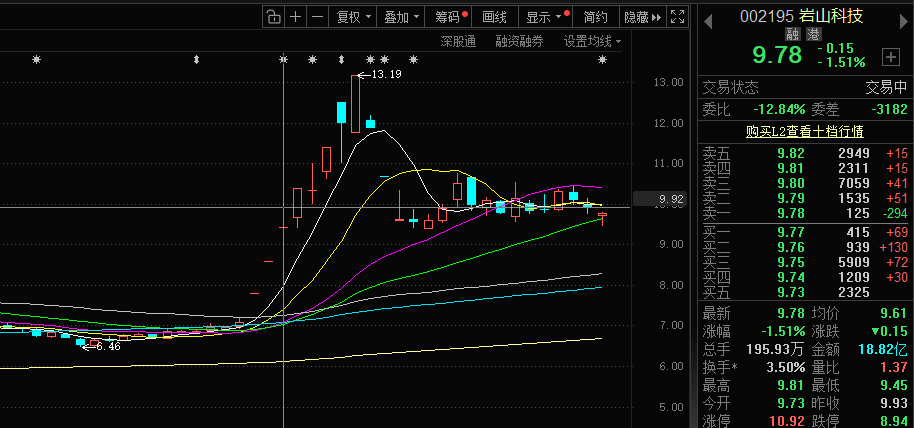
Task: Toggle 隐藏 to hide the side panel
Action: 642,16
